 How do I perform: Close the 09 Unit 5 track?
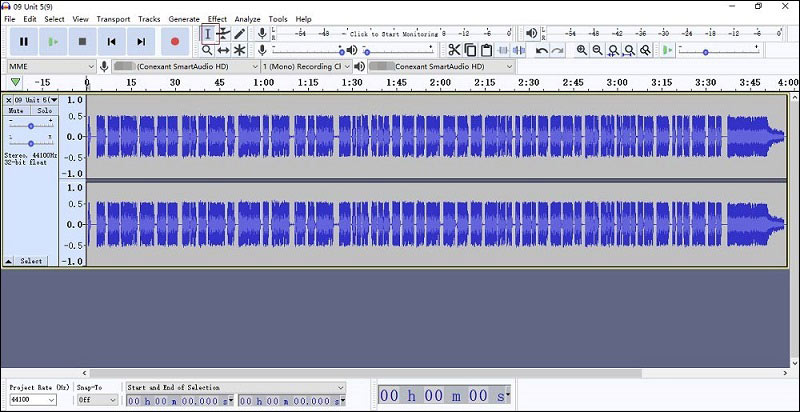(x=8, y=100)
